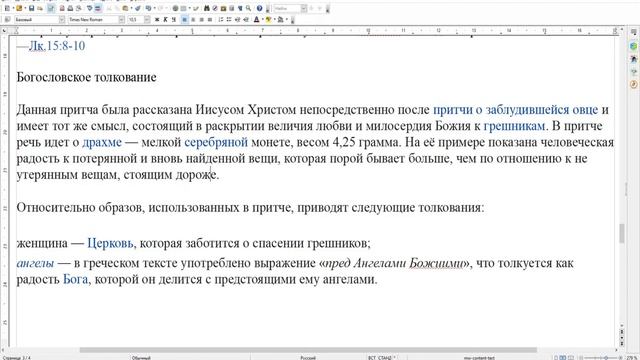The width and height of the screenshot is (640, 360).
Task: Open the font size dropdown arrow
Action: click(x=147, y=20)
